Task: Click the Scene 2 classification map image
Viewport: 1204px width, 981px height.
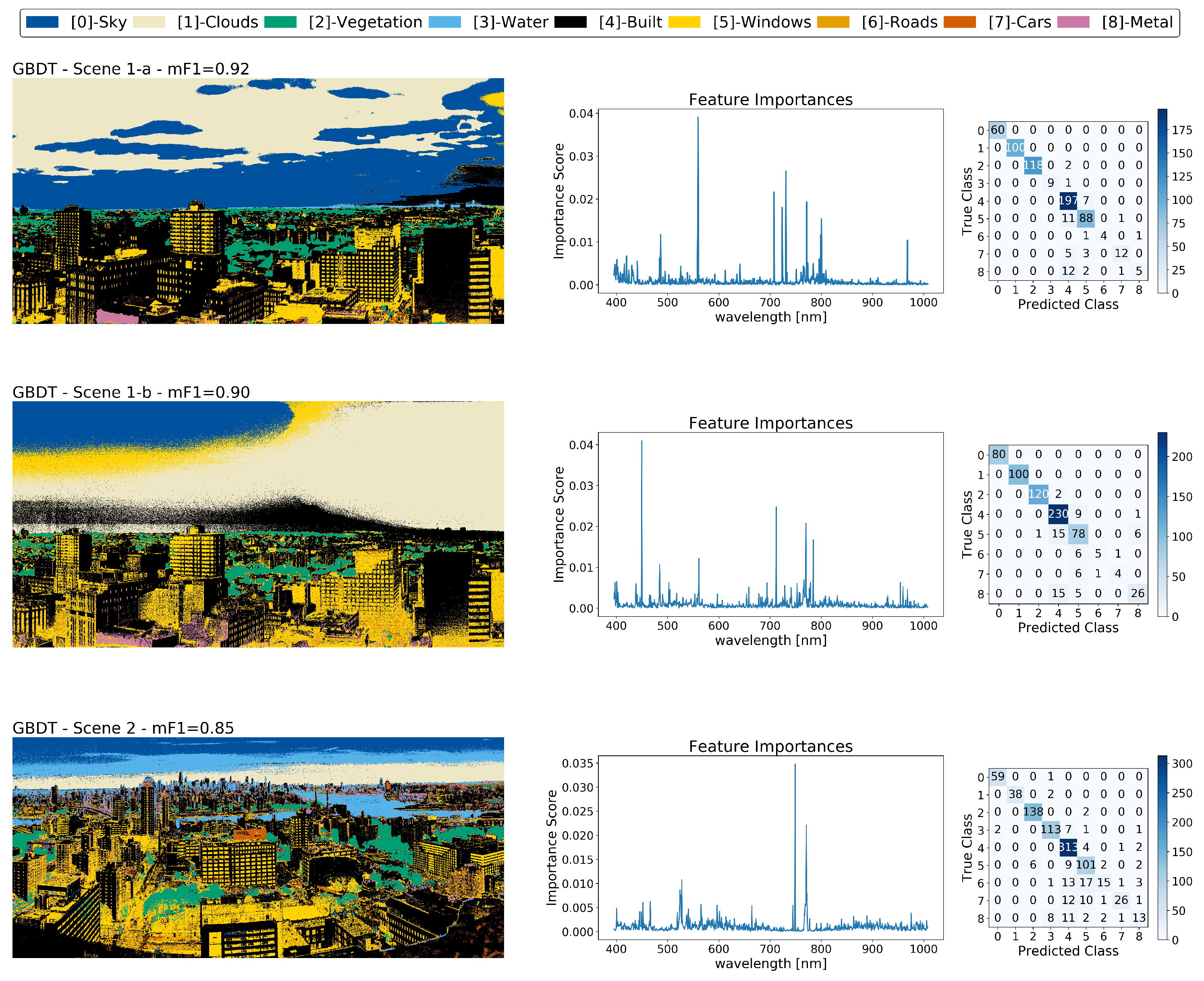Action: [258, 847]
